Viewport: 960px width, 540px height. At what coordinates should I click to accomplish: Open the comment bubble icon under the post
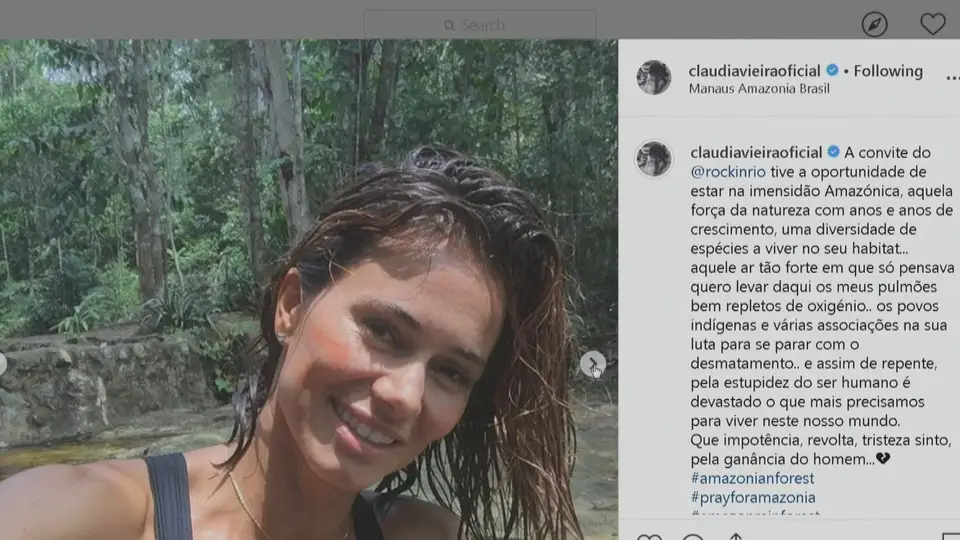693,536
